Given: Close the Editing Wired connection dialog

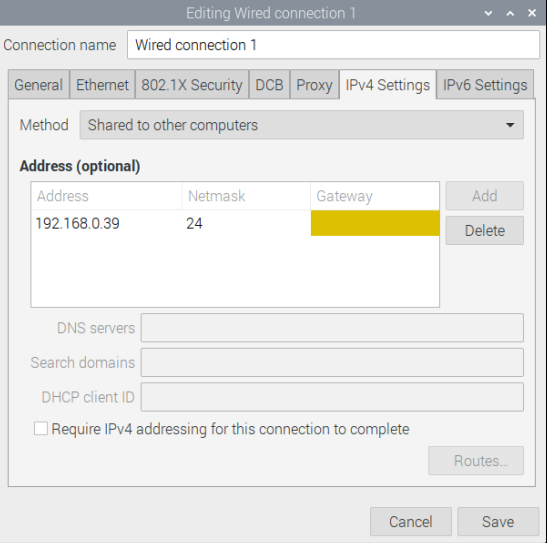Looking at the screenshot, I should 532,13.
